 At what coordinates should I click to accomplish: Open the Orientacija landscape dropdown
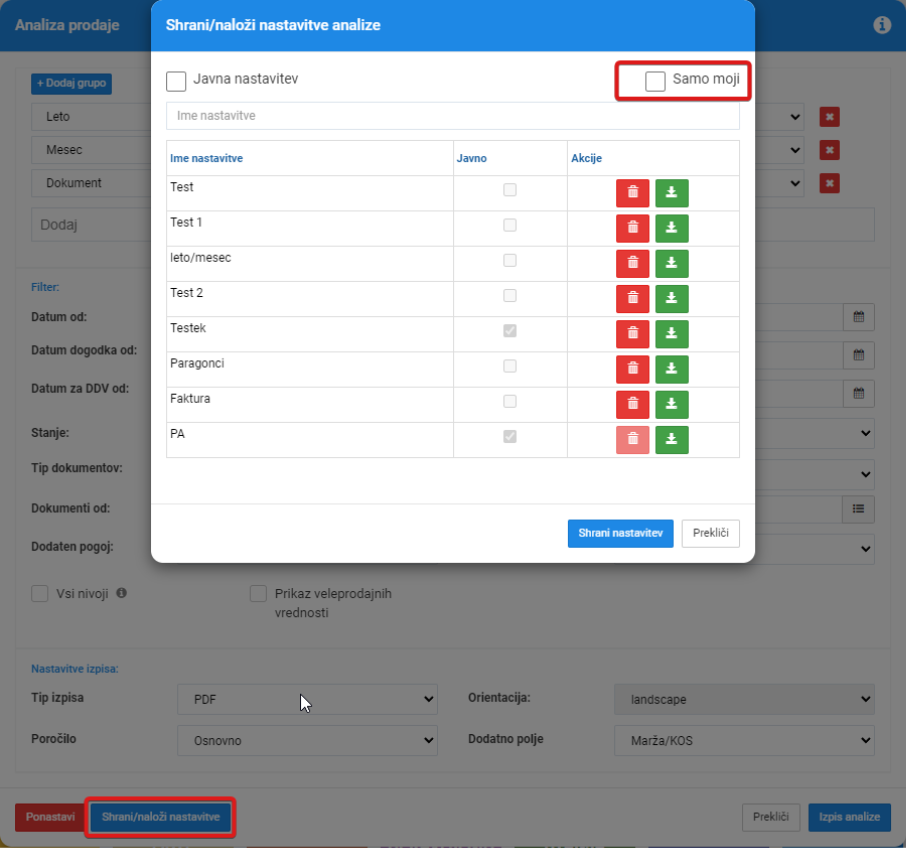coord(744,699)
